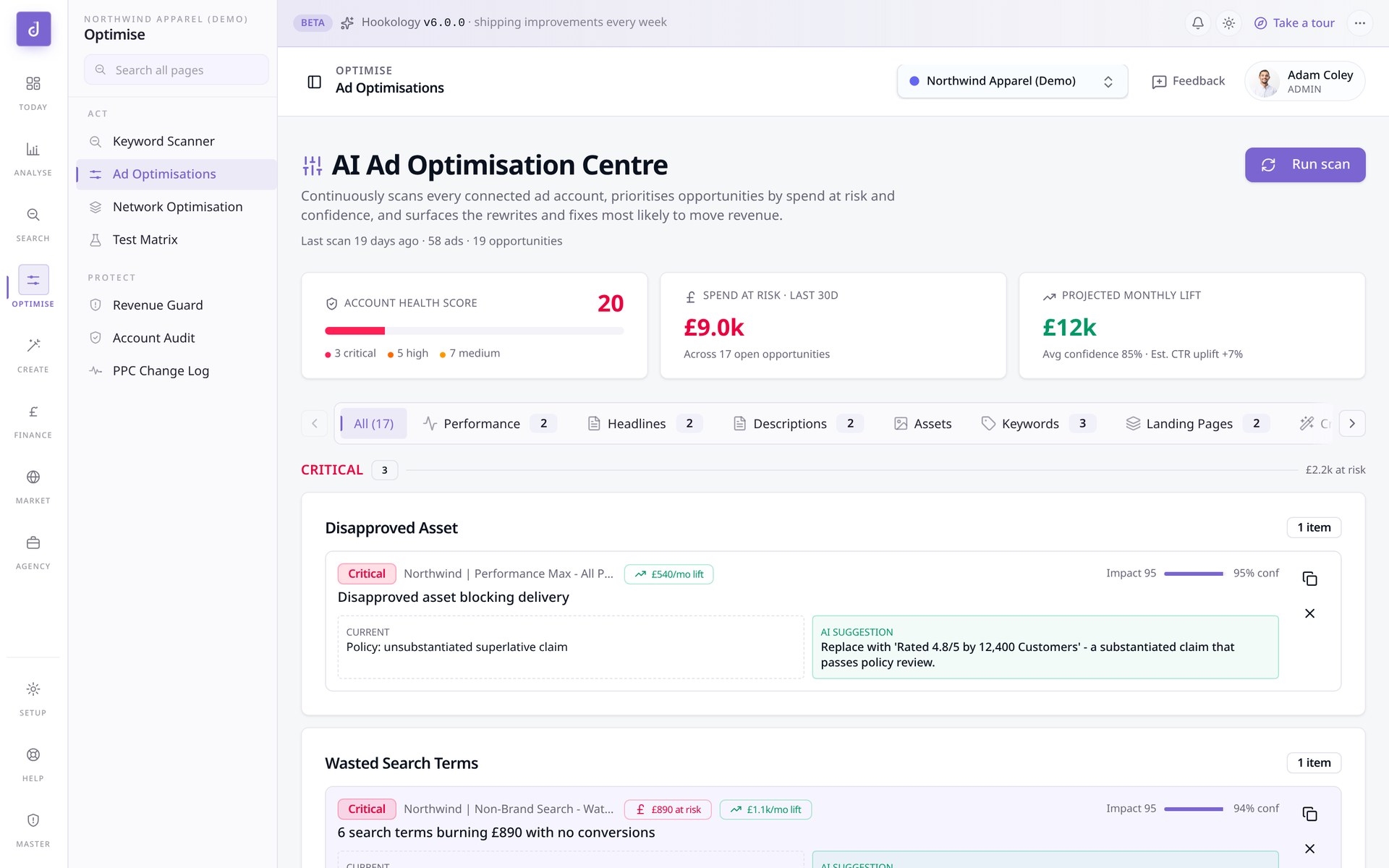
Task: Click the Feedback button
Action: 1188,81
